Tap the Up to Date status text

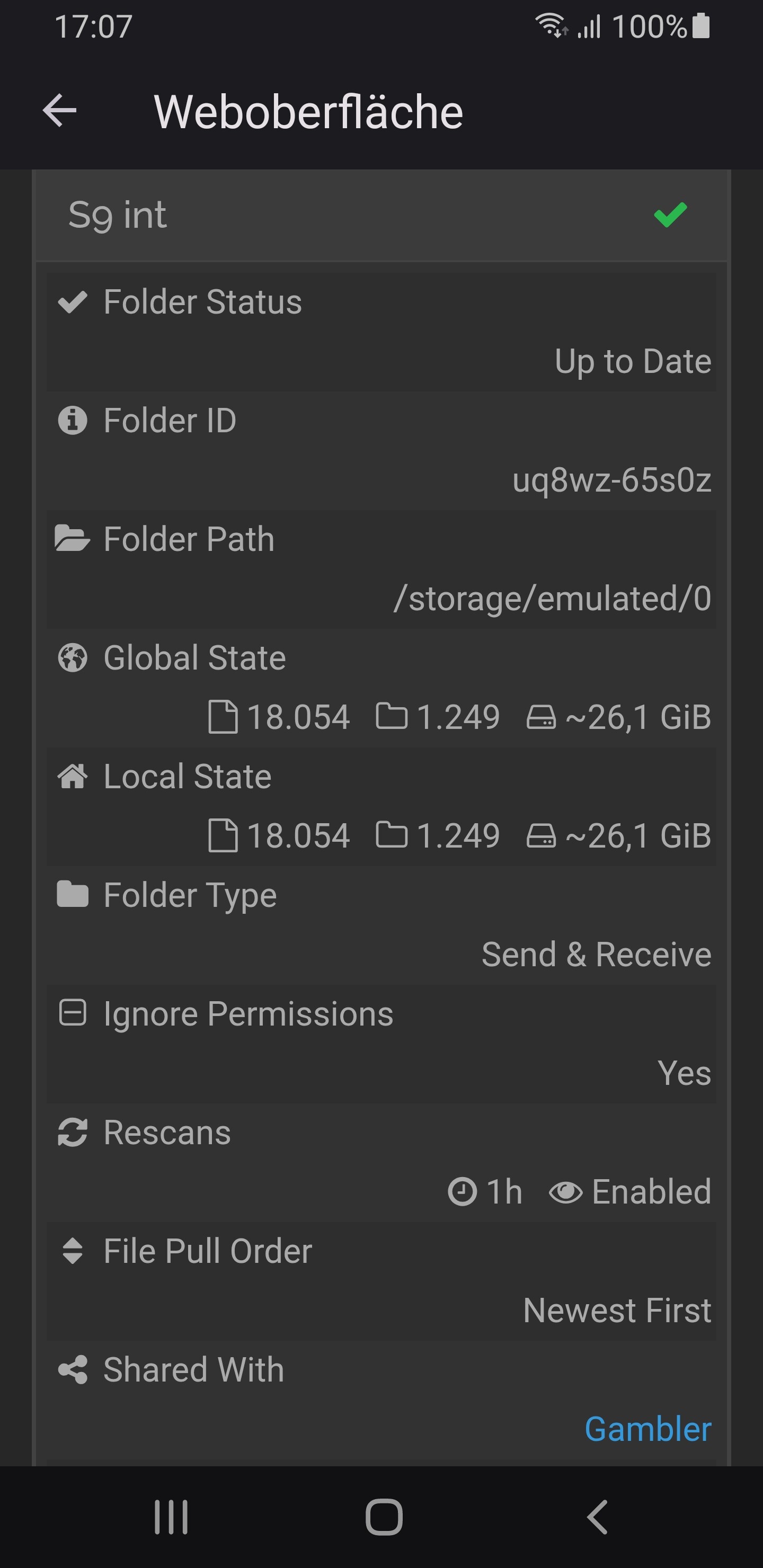[x=633, y=362]
